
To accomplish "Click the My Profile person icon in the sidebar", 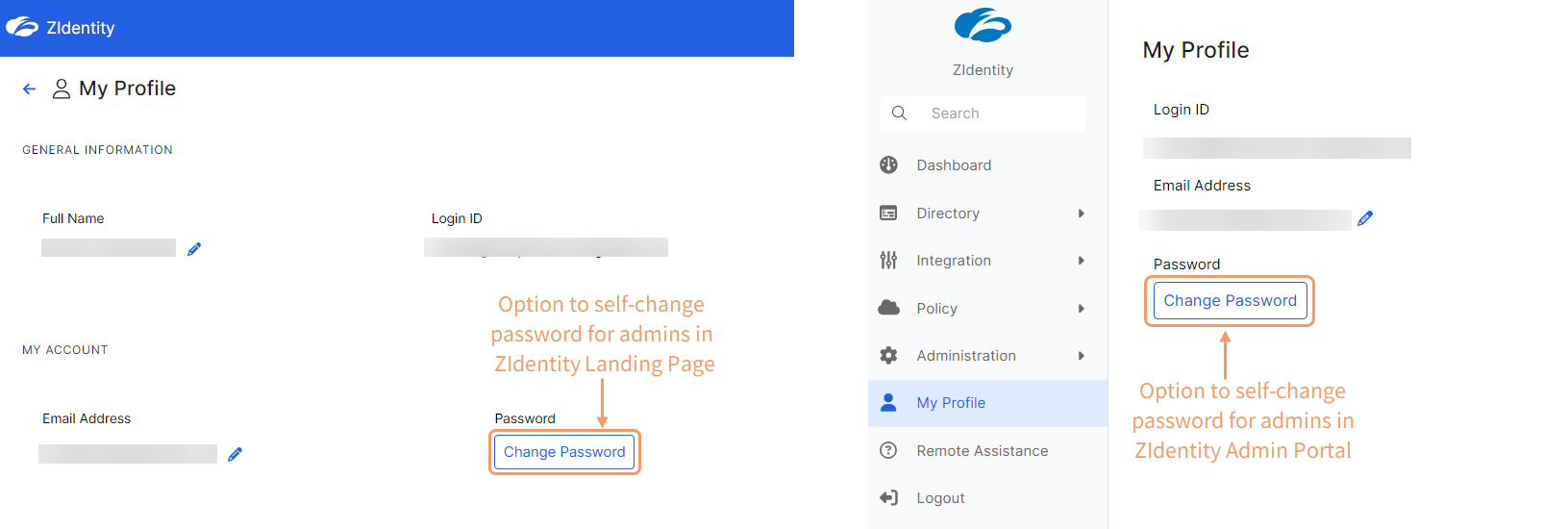I will point(888,402).
